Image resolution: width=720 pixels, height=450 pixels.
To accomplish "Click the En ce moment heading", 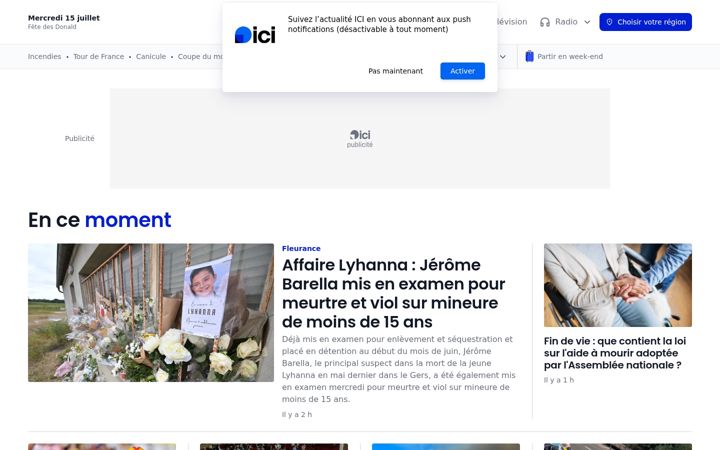I will [x=100, y=219].
